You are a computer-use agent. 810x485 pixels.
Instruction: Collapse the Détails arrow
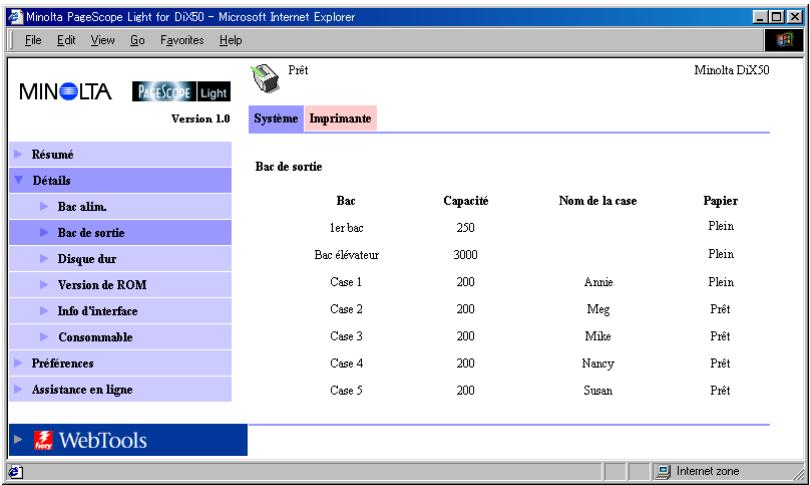[19, 180]
